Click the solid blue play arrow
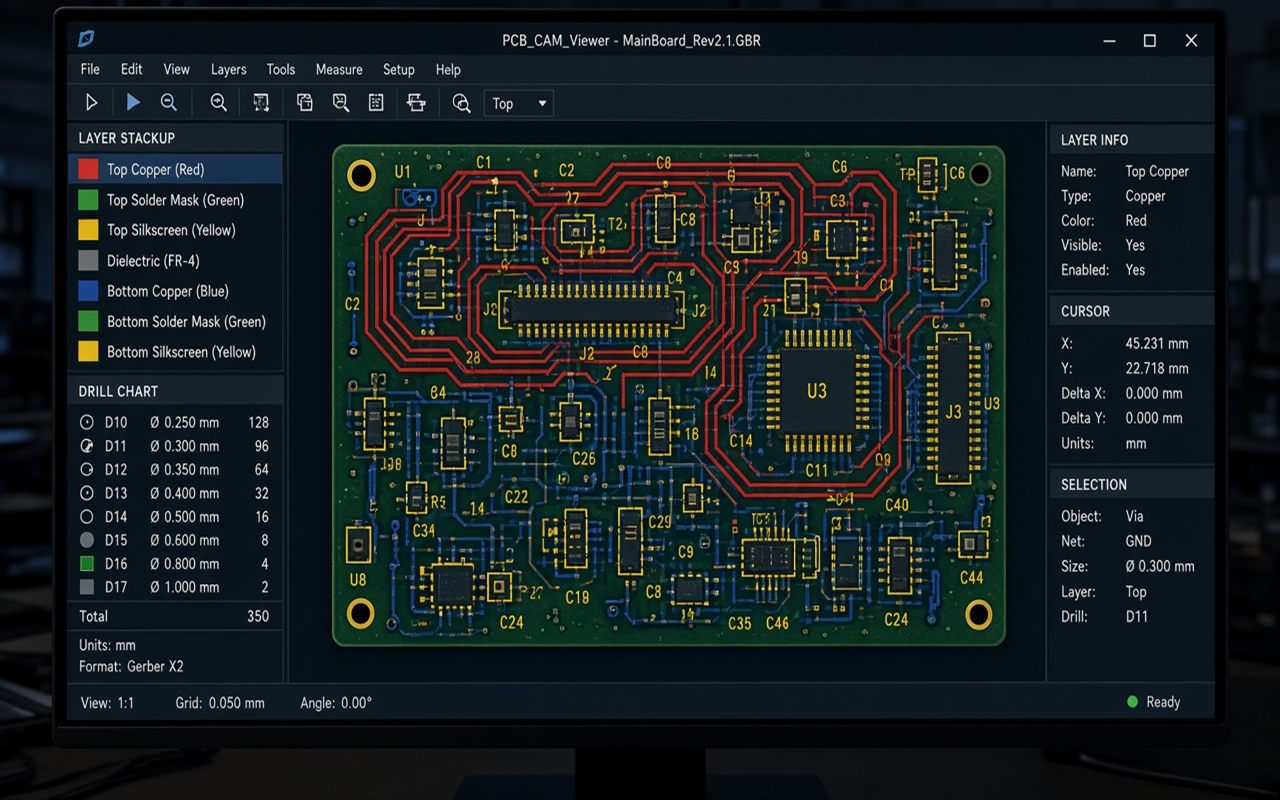 pos(133,102)
